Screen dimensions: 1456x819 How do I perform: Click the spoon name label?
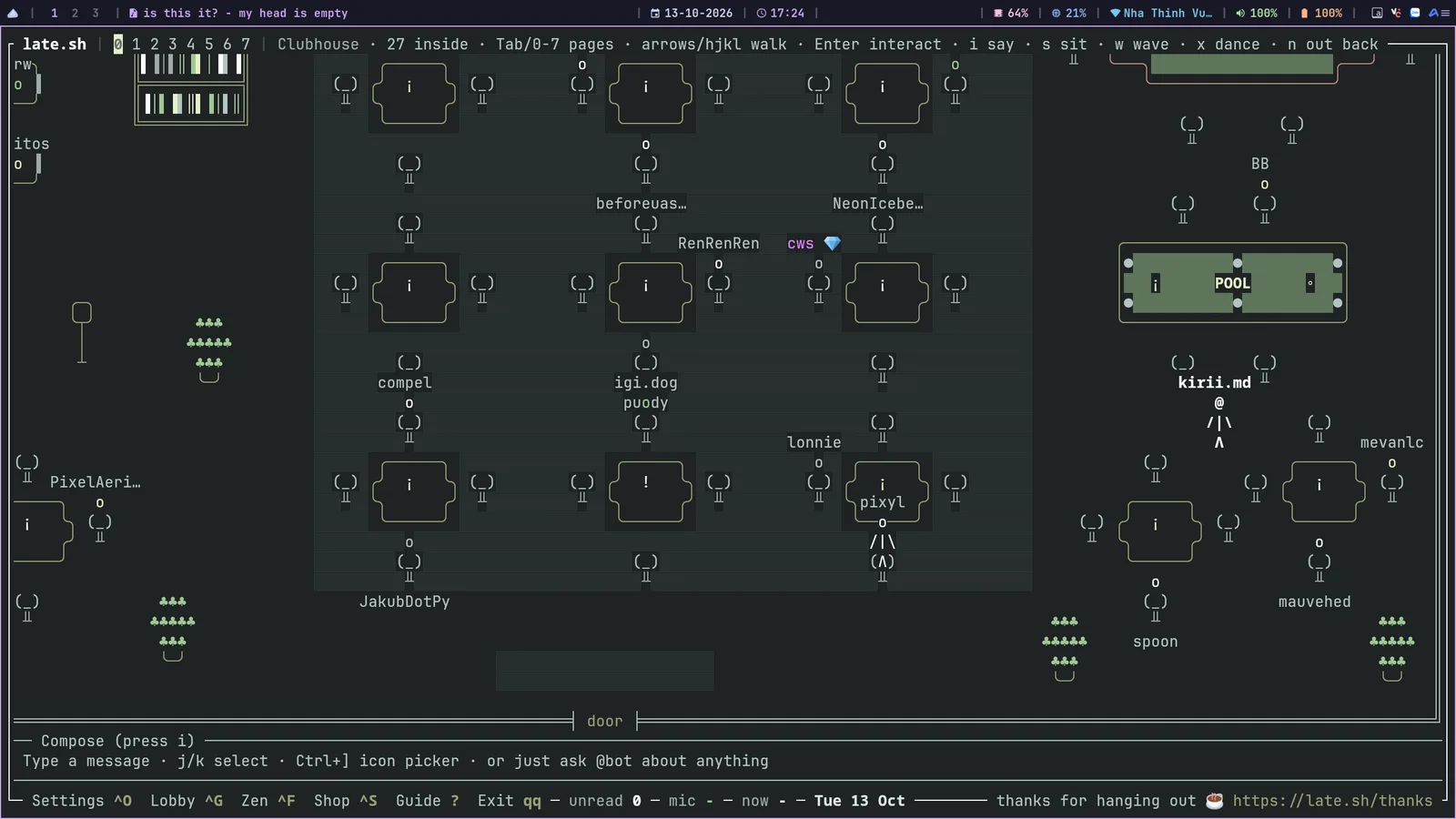click(1156, 642)
